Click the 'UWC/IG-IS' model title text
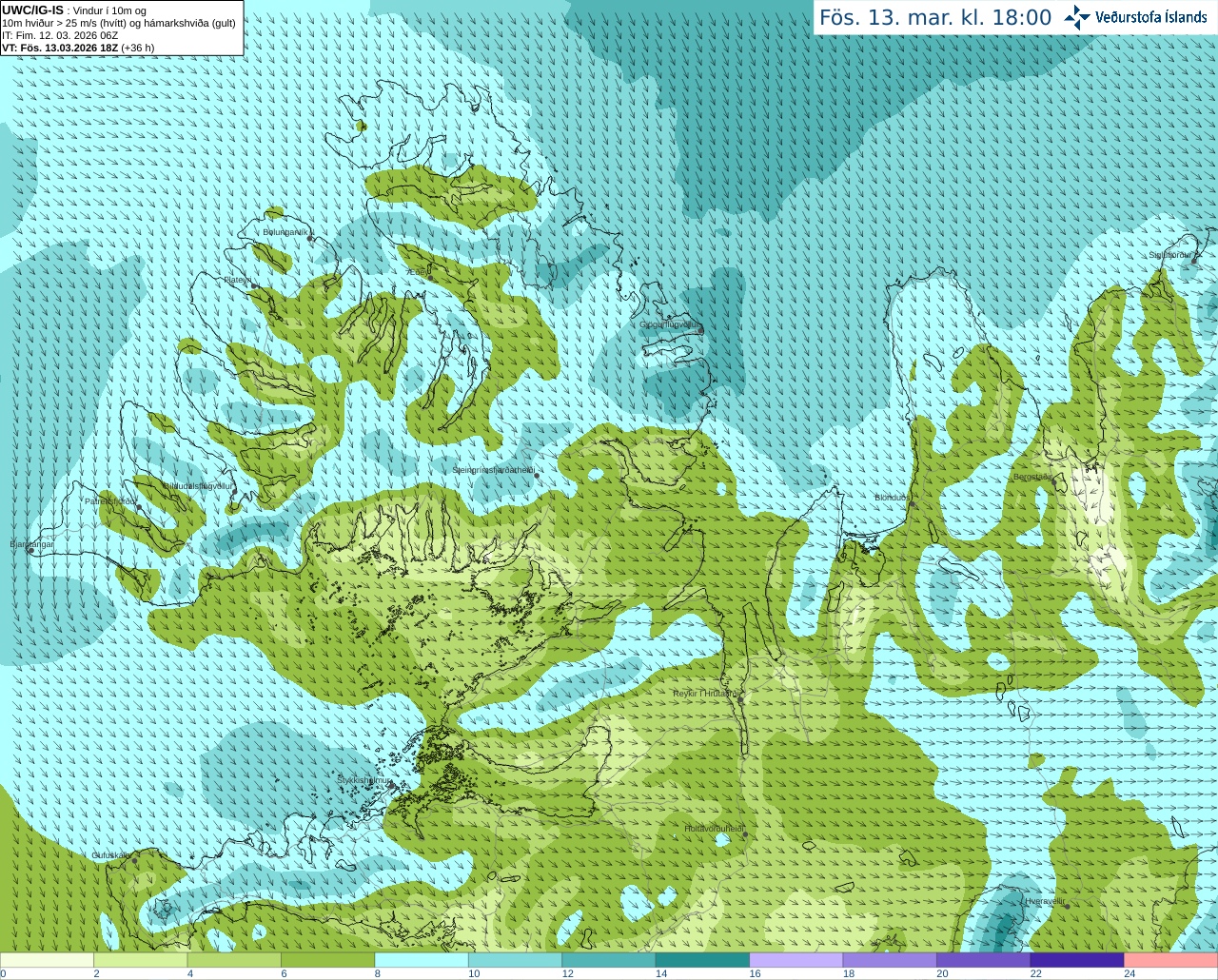1218x980 pixels. coord(33,10)
